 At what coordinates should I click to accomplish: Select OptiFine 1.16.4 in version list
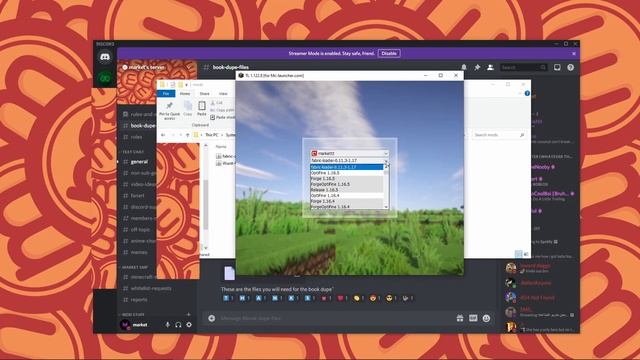point(347,196)
